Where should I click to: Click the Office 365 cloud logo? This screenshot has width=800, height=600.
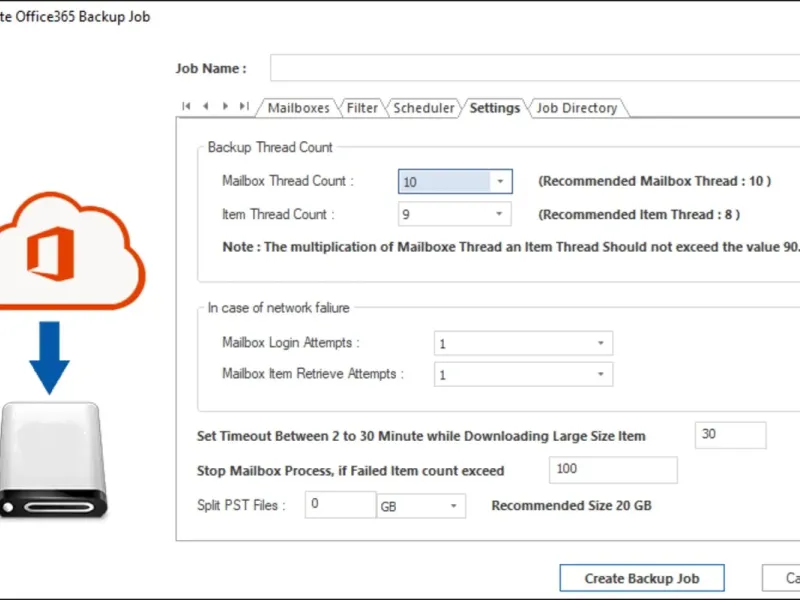70,251
